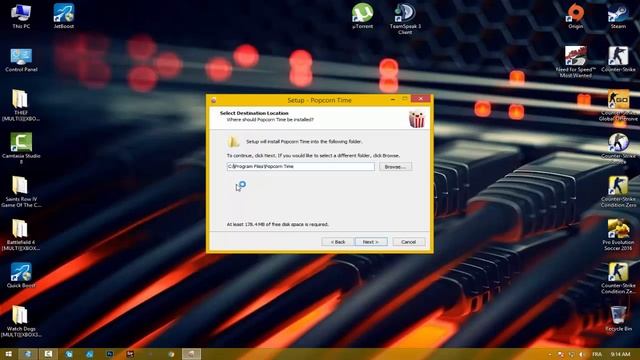Select the Origin desktop shortcut
Image resolution: width=640 pixels, height=360 pixels.
pyautogui.click(x=576, y=16)
